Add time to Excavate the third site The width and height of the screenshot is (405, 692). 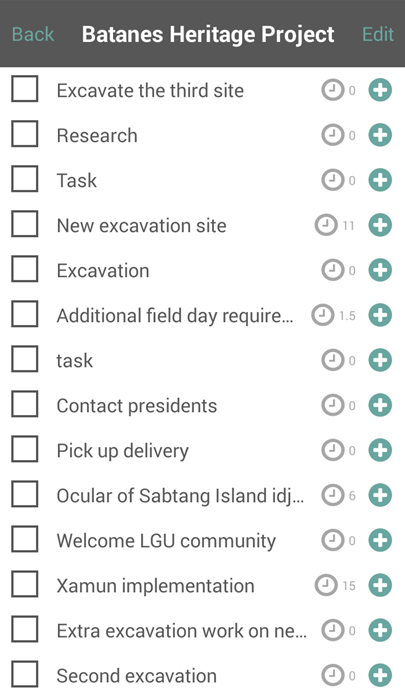coord(380,90)
